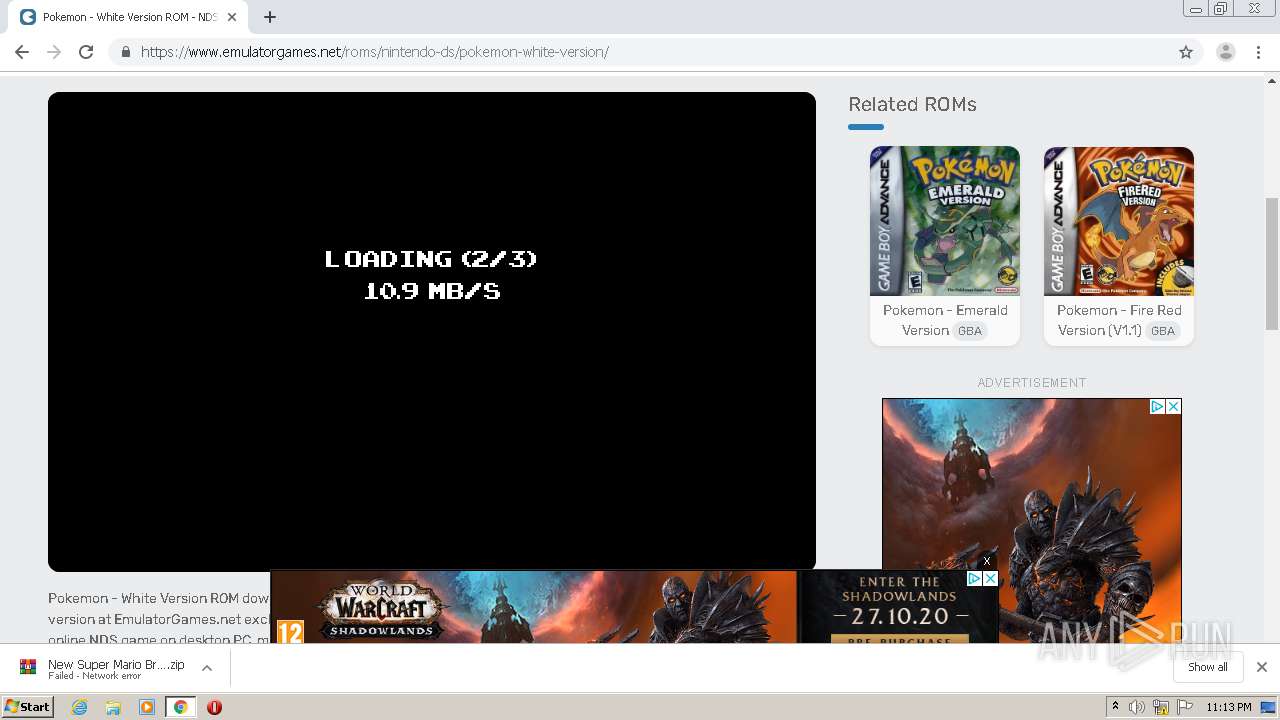This screenshot has height=720, width=1280.
Task: Launch Internet Explorer from taskbar
Action: click(79, 707)
